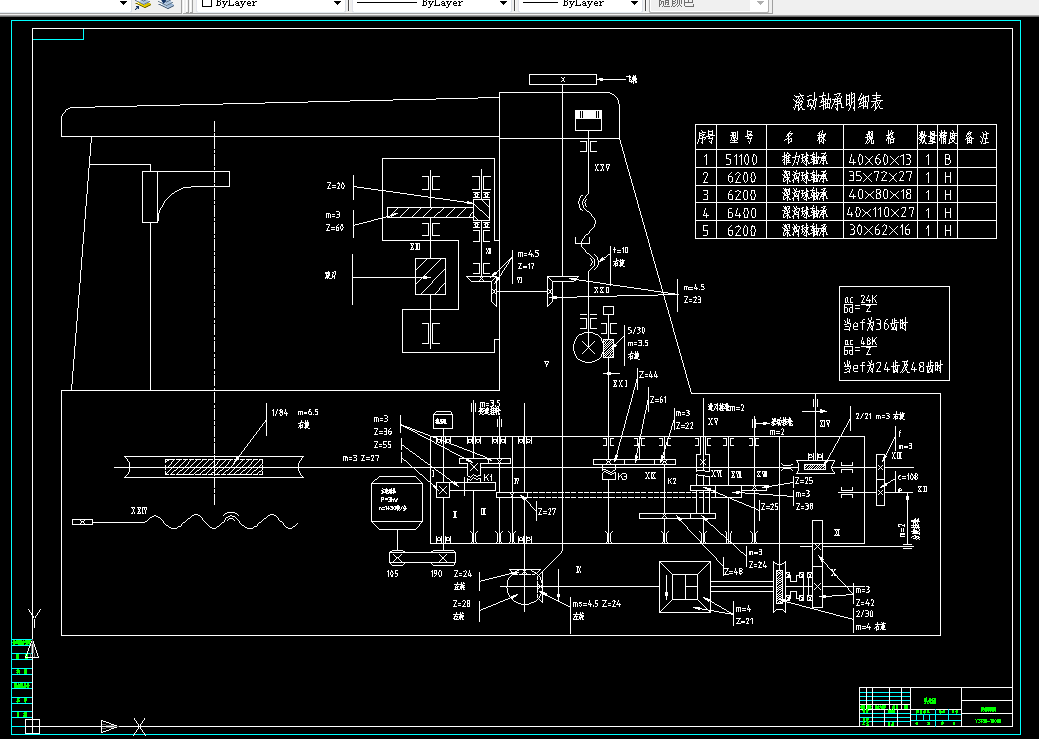This screenshot has height=739, width=1039.
Task: Select the Z=42 gear label
Action: point(865,602)
